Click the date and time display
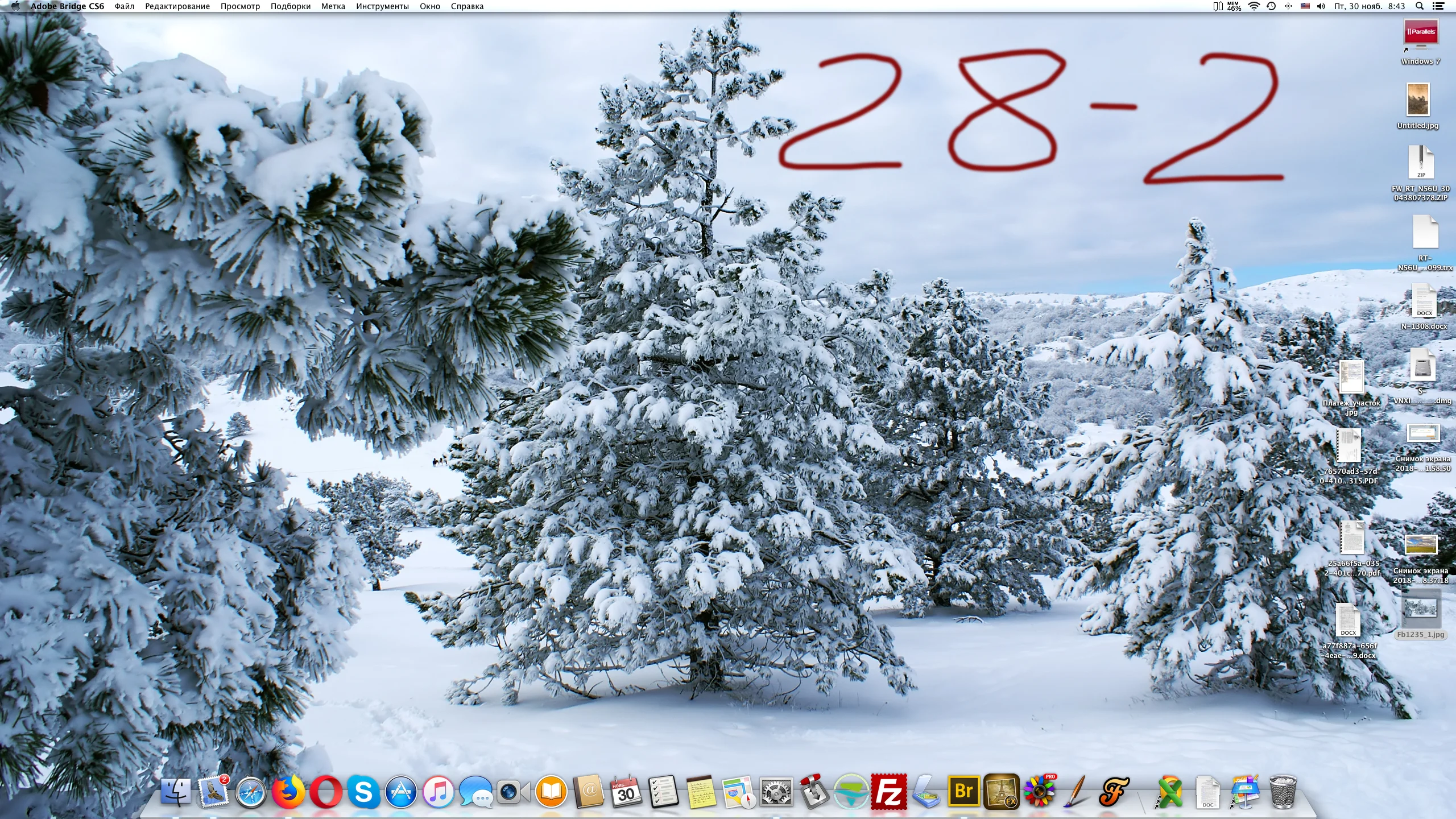 pyautogui.click(x=1370, y=6)
